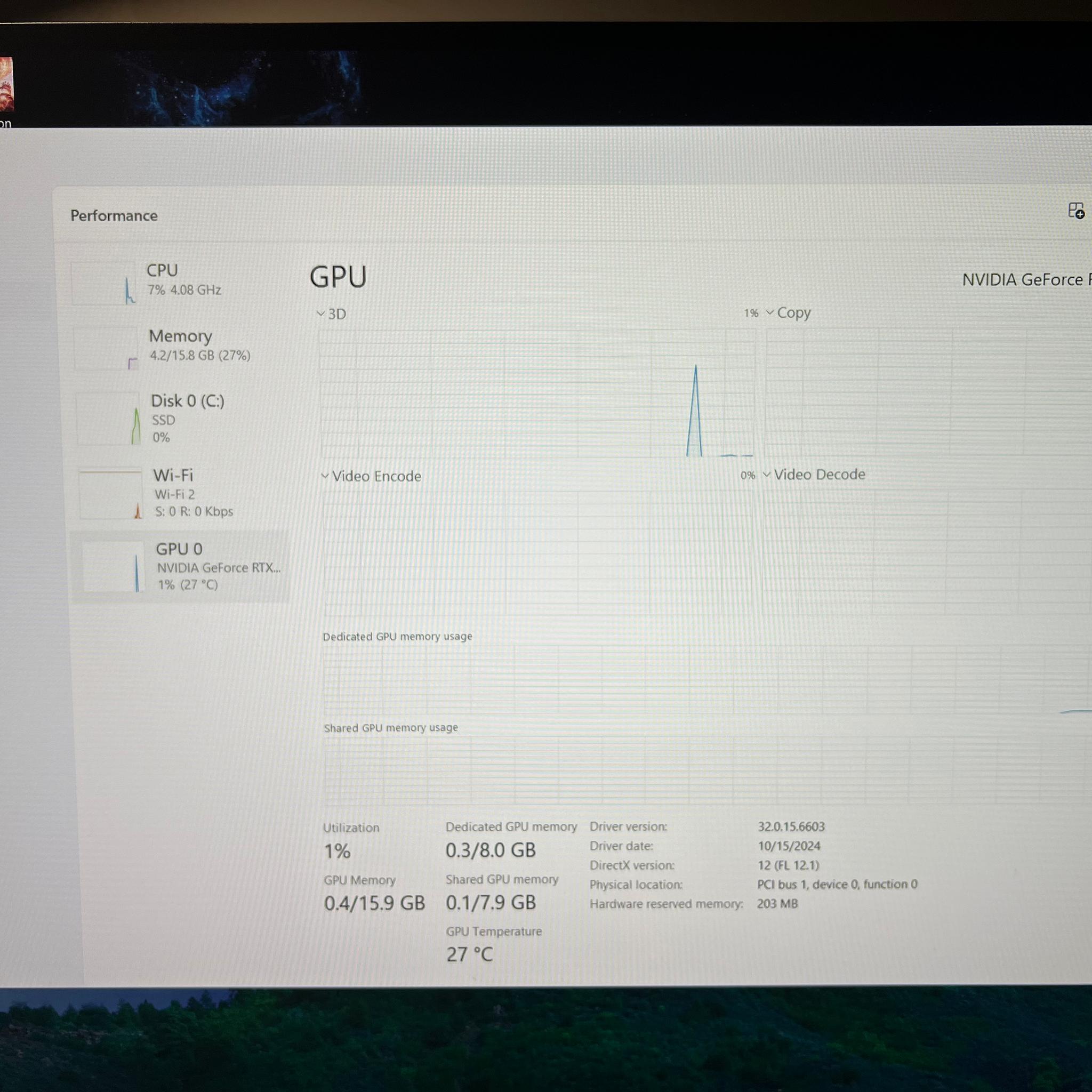The image size is (1092, 1092).
Task: Open the Video Decode engine dropdown
Action: pyautogui.click(x=814, y=474)
